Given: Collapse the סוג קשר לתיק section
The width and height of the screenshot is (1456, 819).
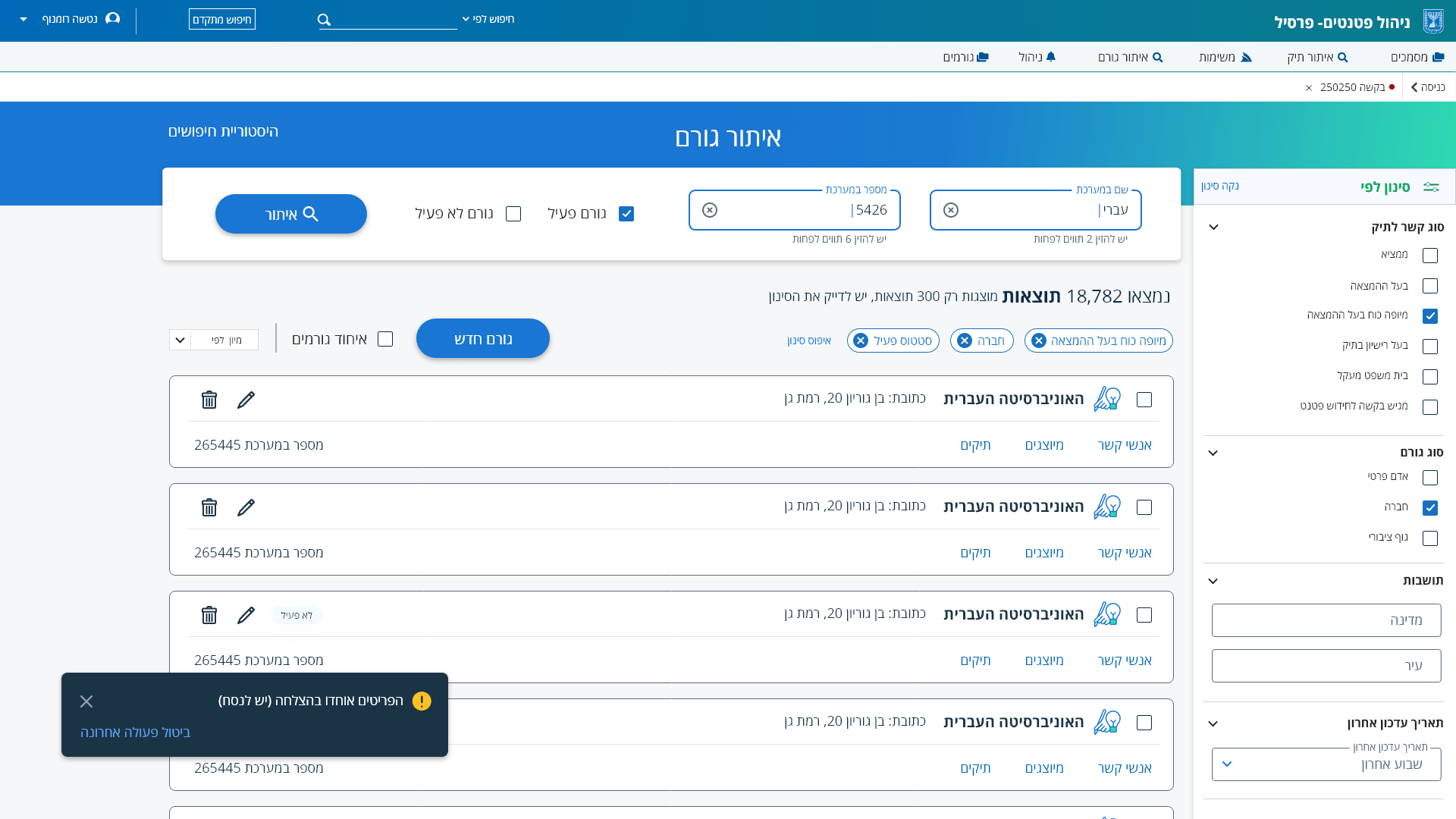Looking at the screenshot, I should [1213, 227].
